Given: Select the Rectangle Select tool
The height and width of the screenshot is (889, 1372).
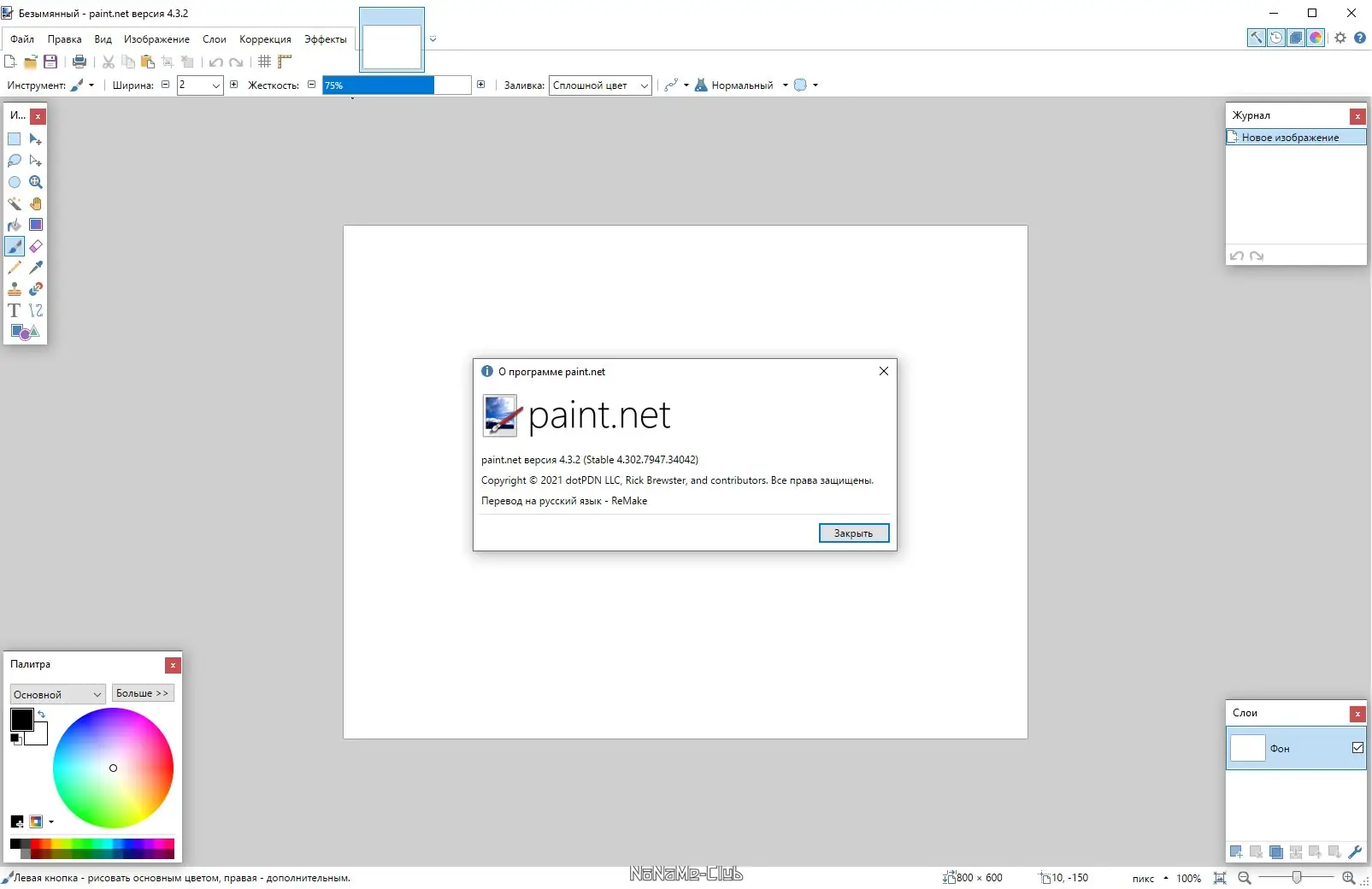Looking at the screenshot, I should (x=15, y=139).
